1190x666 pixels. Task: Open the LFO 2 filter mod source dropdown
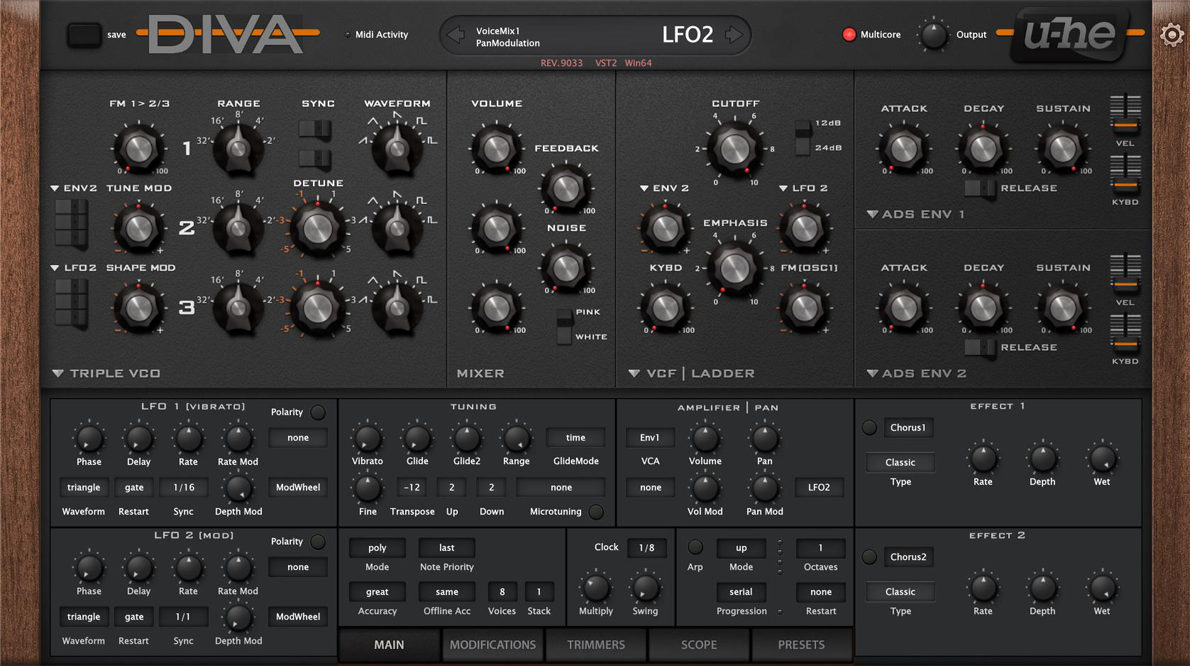[803, 188]
